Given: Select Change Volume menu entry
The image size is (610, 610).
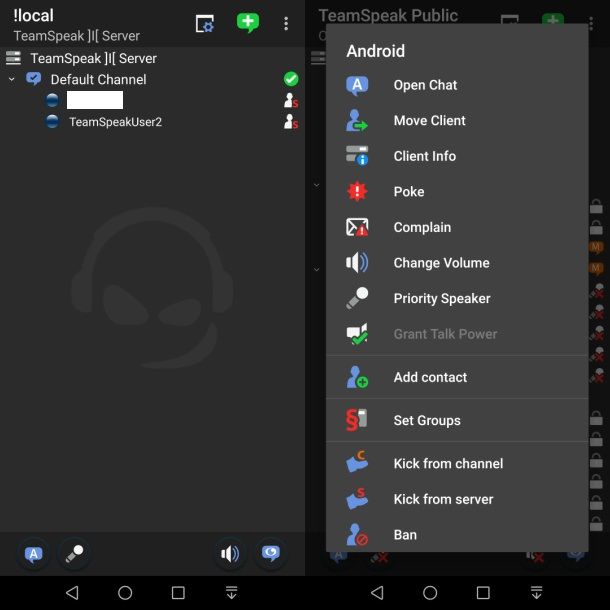Looking at the screenshot, I should coord(457,263).
